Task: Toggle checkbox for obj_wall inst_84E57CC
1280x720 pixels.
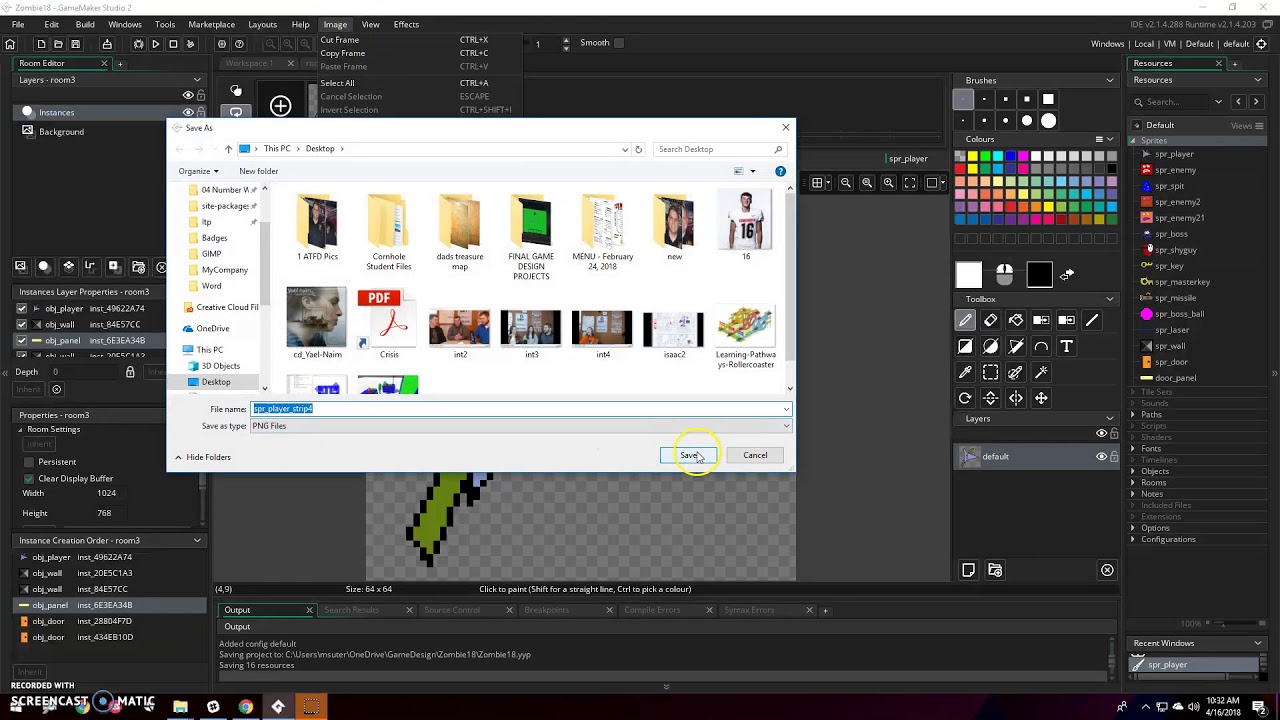Action: [21, 325]
